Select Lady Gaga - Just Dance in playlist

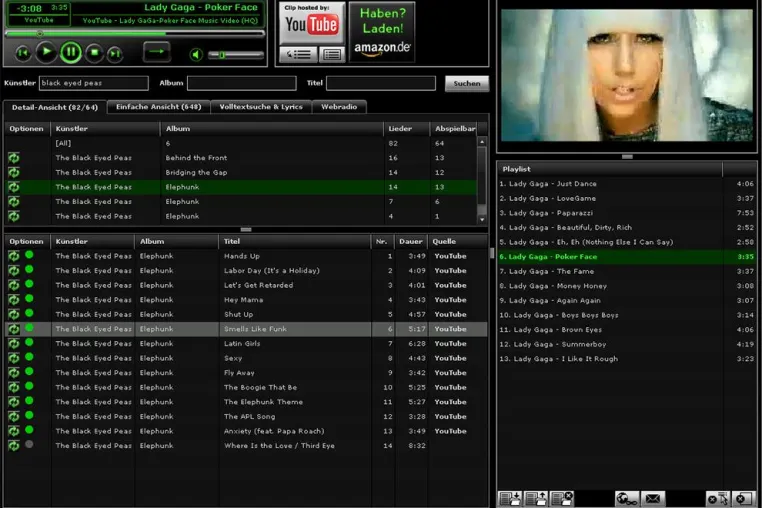point(627,184)
